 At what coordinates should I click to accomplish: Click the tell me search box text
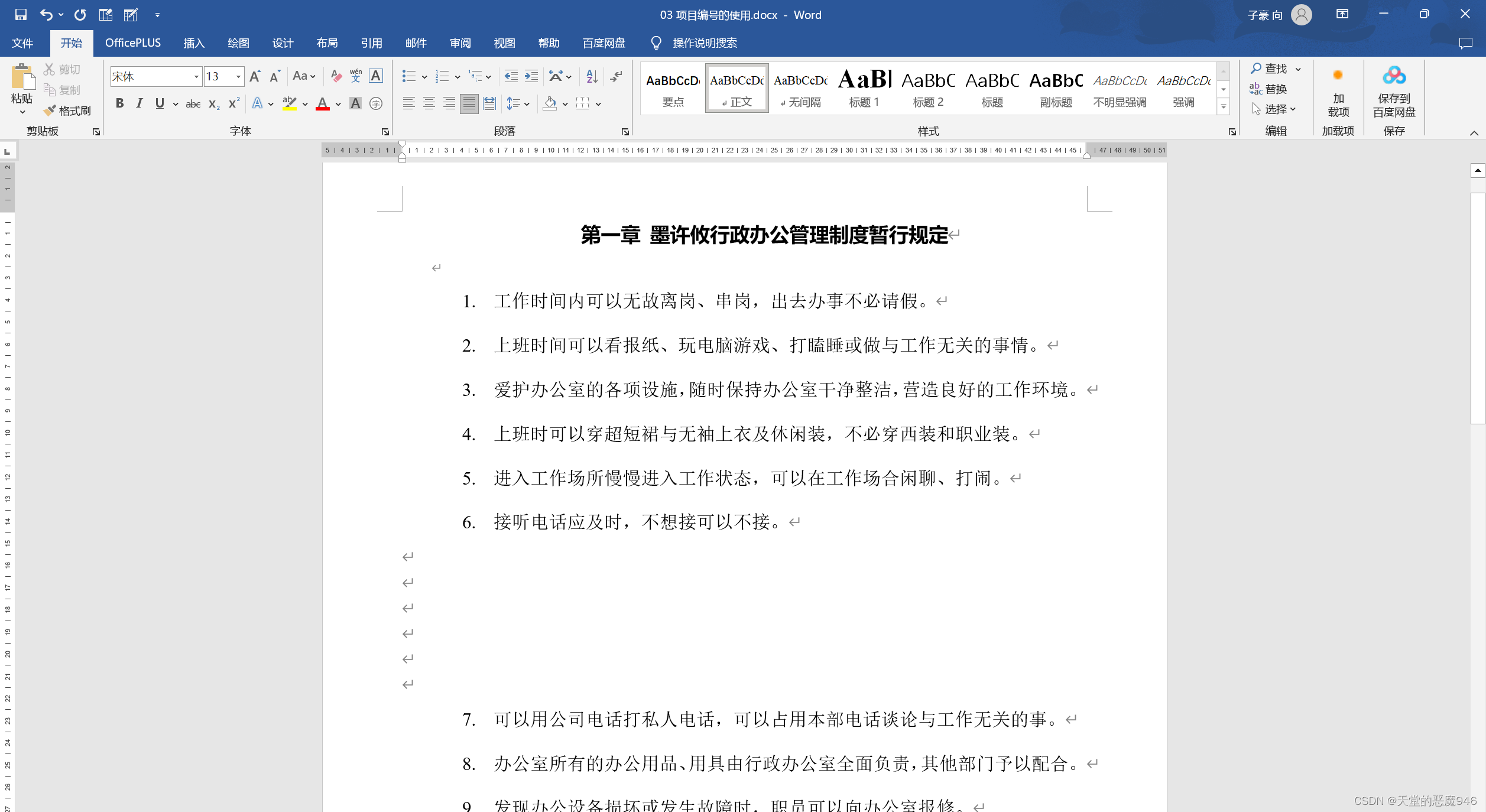click(705, 43)
